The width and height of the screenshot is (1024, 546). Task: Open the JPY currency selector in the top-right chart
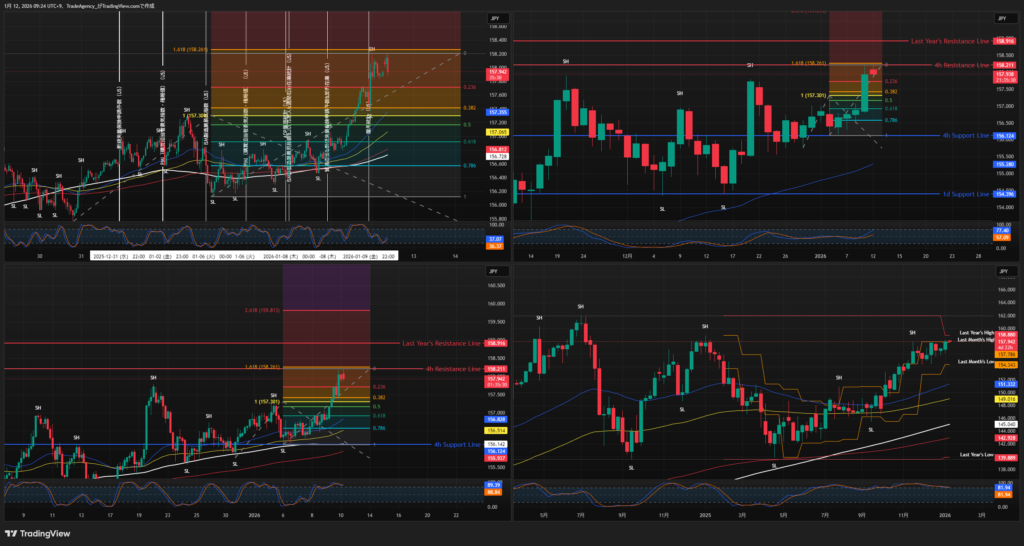[1000, 19]
